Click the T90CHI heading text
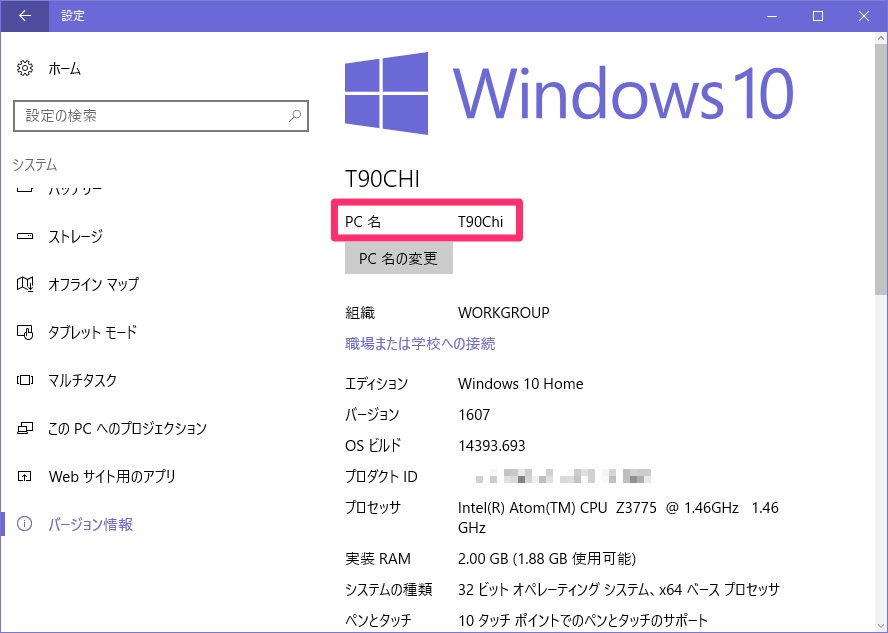Screen dimensions: 888x633 click(x=382, y=179)
